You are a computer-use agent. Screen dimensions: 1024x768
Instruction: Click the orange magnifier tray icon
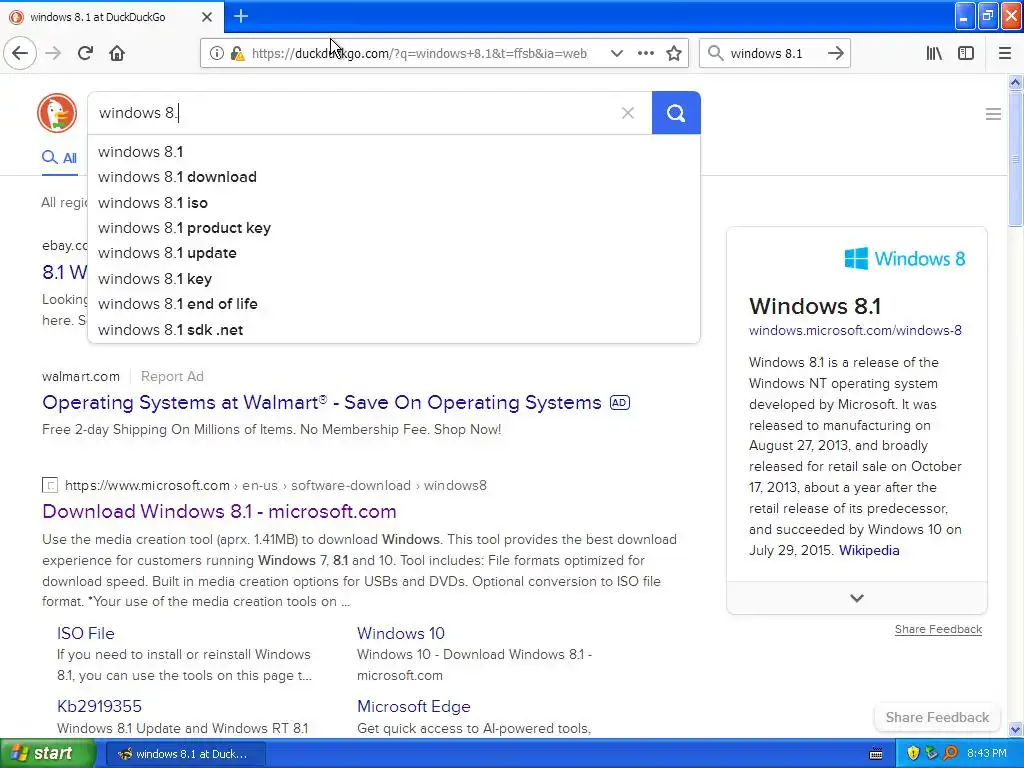[x=950, y=754]
